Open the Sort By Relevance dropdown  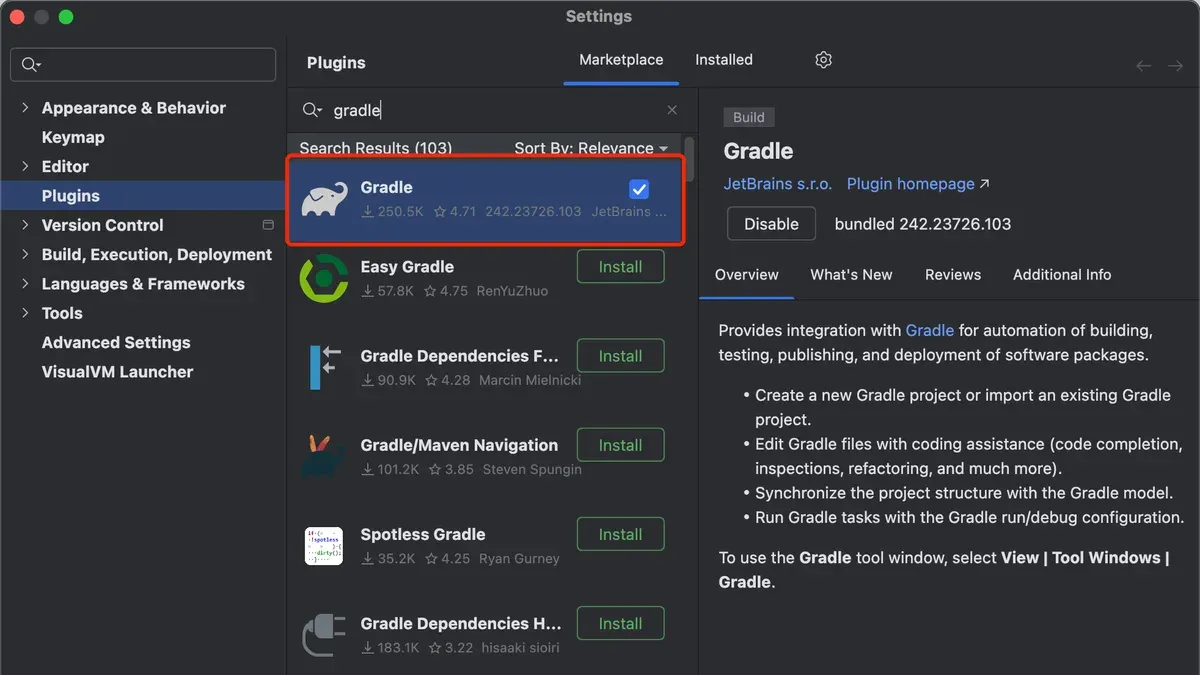coord(591,148)
